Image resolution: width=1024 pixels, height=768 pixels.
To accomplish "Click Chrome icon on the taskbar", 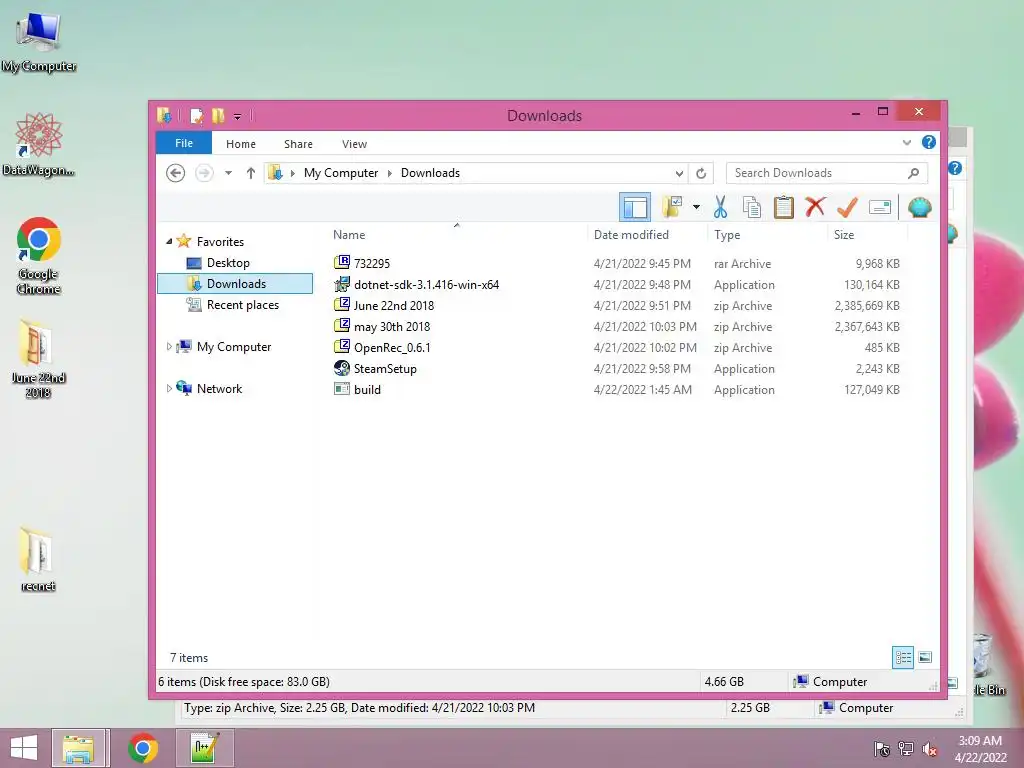I will click(143, 748).
